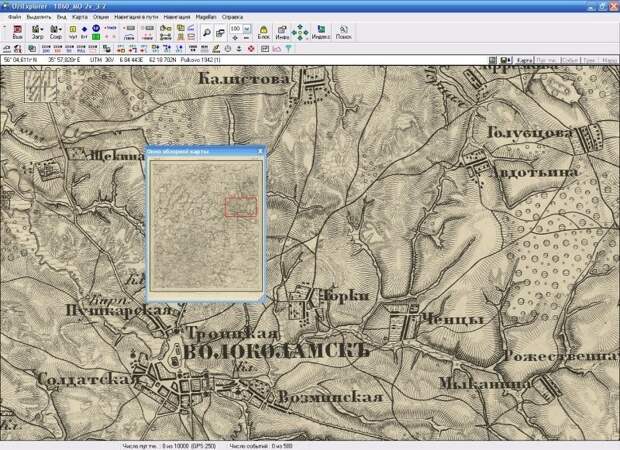Open the Файл menu
The height and width of the screenshot is (450, 620).
(x=14, y=17)
